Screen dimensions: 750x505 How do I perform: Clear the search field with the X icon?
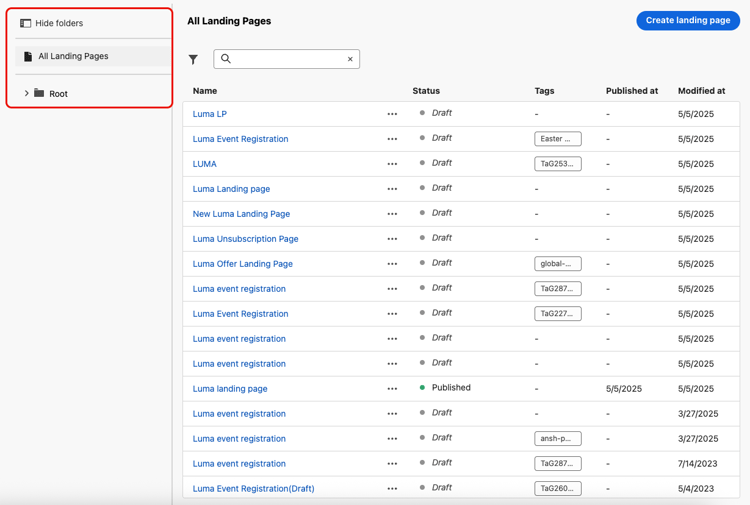pyautogui.click(x=350, y=59)
